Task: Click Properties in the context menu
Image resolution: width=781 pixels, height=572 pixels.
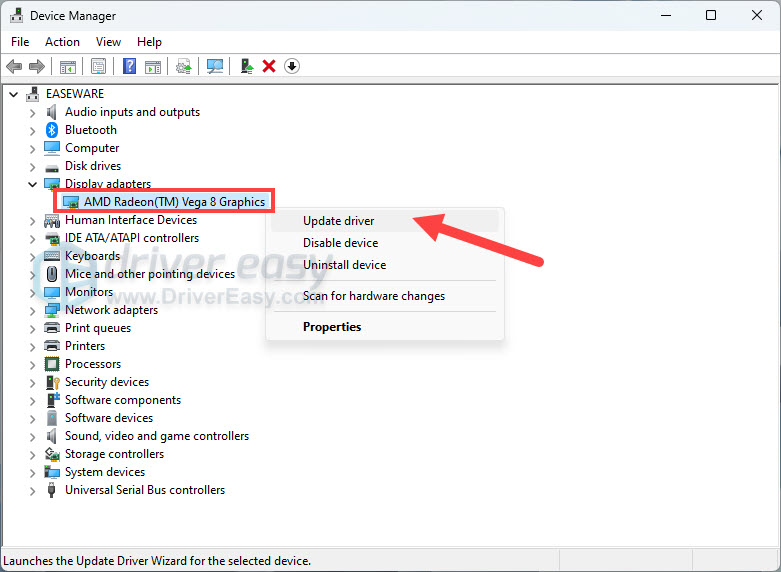Action: pos(332,327)
